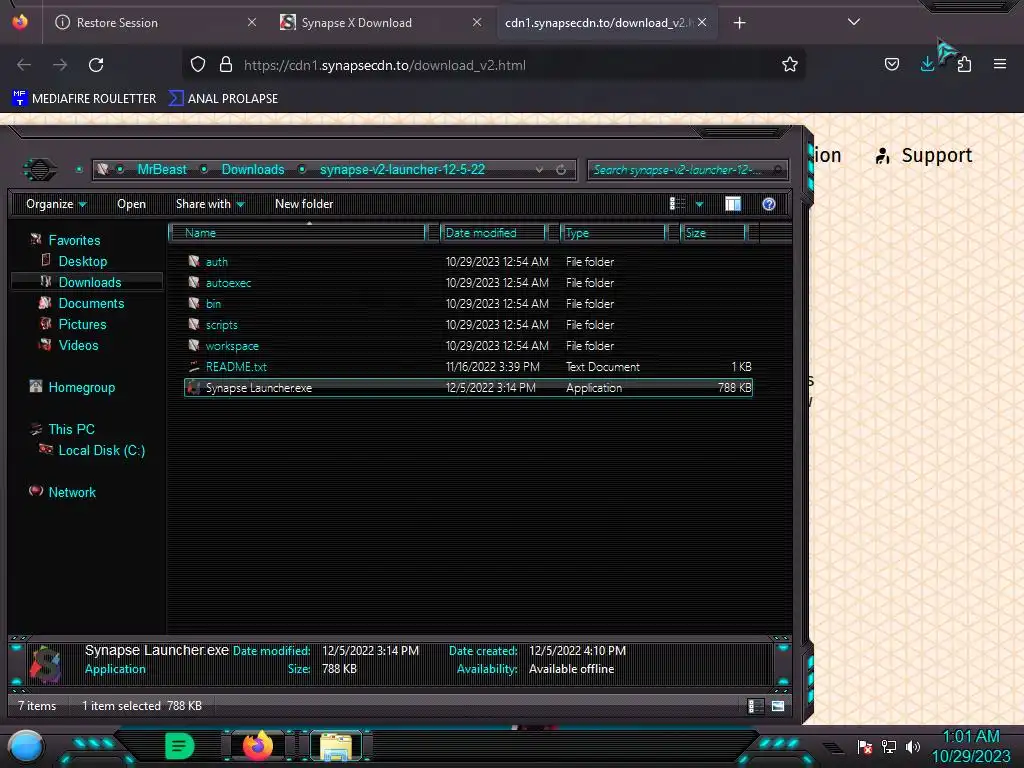
Task: Expand Favorites in the navigation pane
Action: 74,240
